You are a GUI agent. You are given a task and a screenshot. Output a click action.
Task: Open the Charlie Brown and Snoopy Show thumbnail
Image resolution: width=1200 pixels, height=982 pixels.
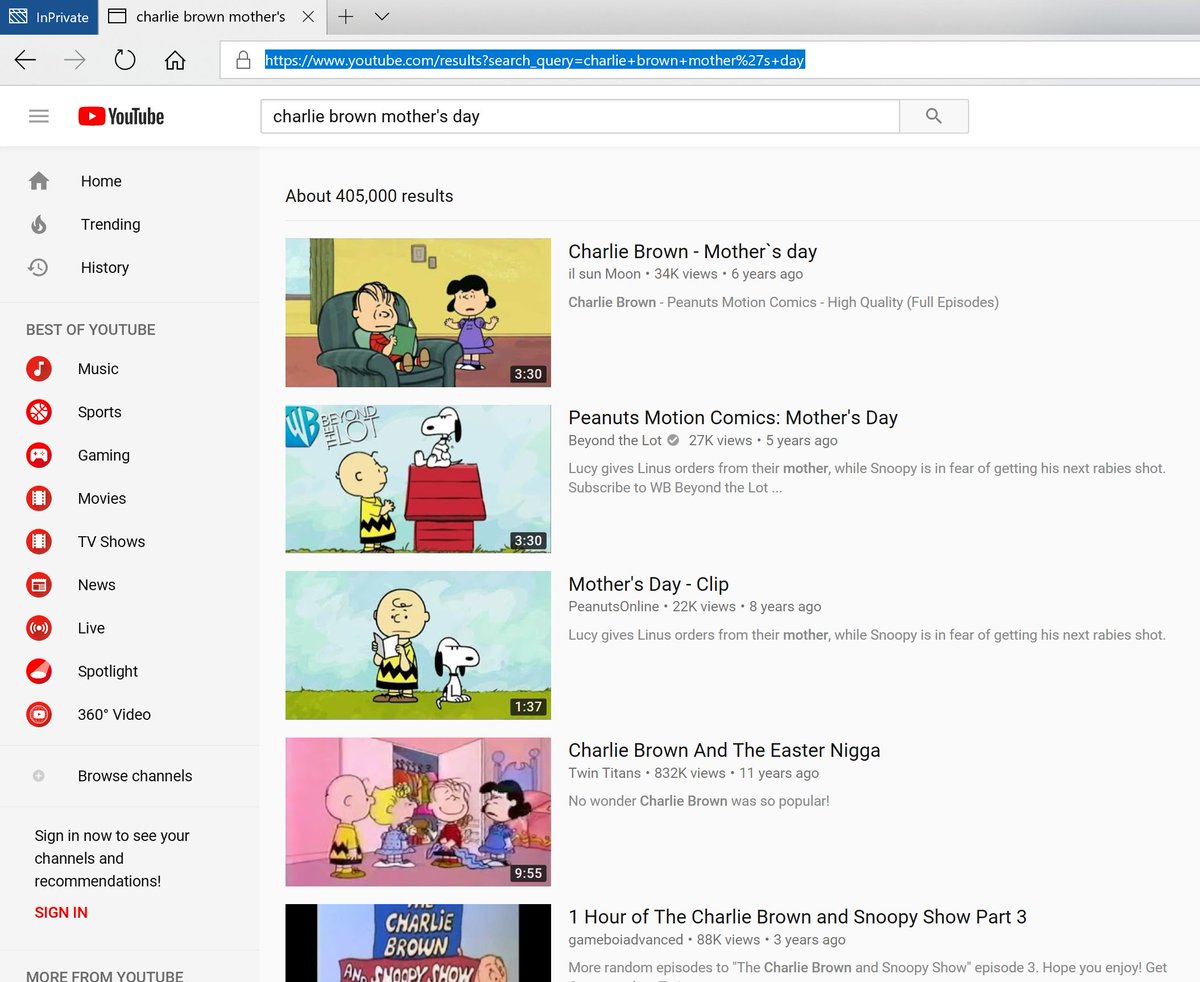[x=418, y=943]
